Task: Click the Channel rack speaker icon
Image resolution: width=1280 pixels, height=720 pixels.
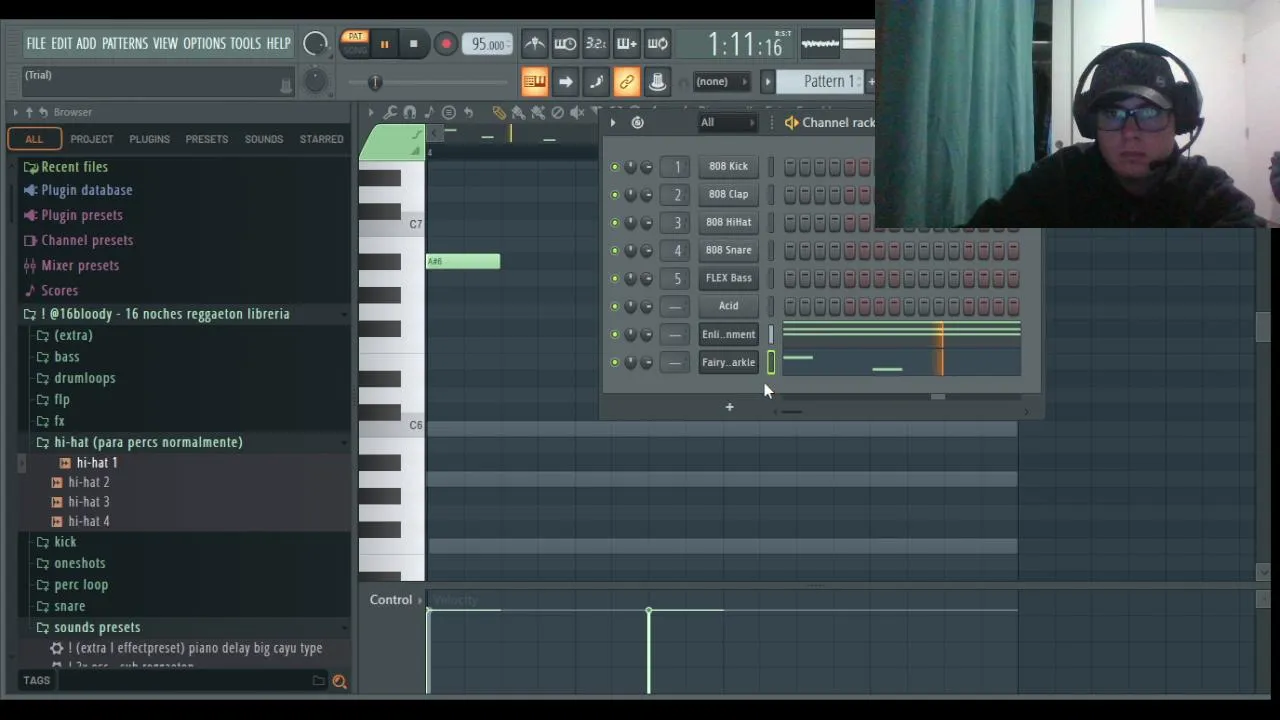Action: point(791,122)
